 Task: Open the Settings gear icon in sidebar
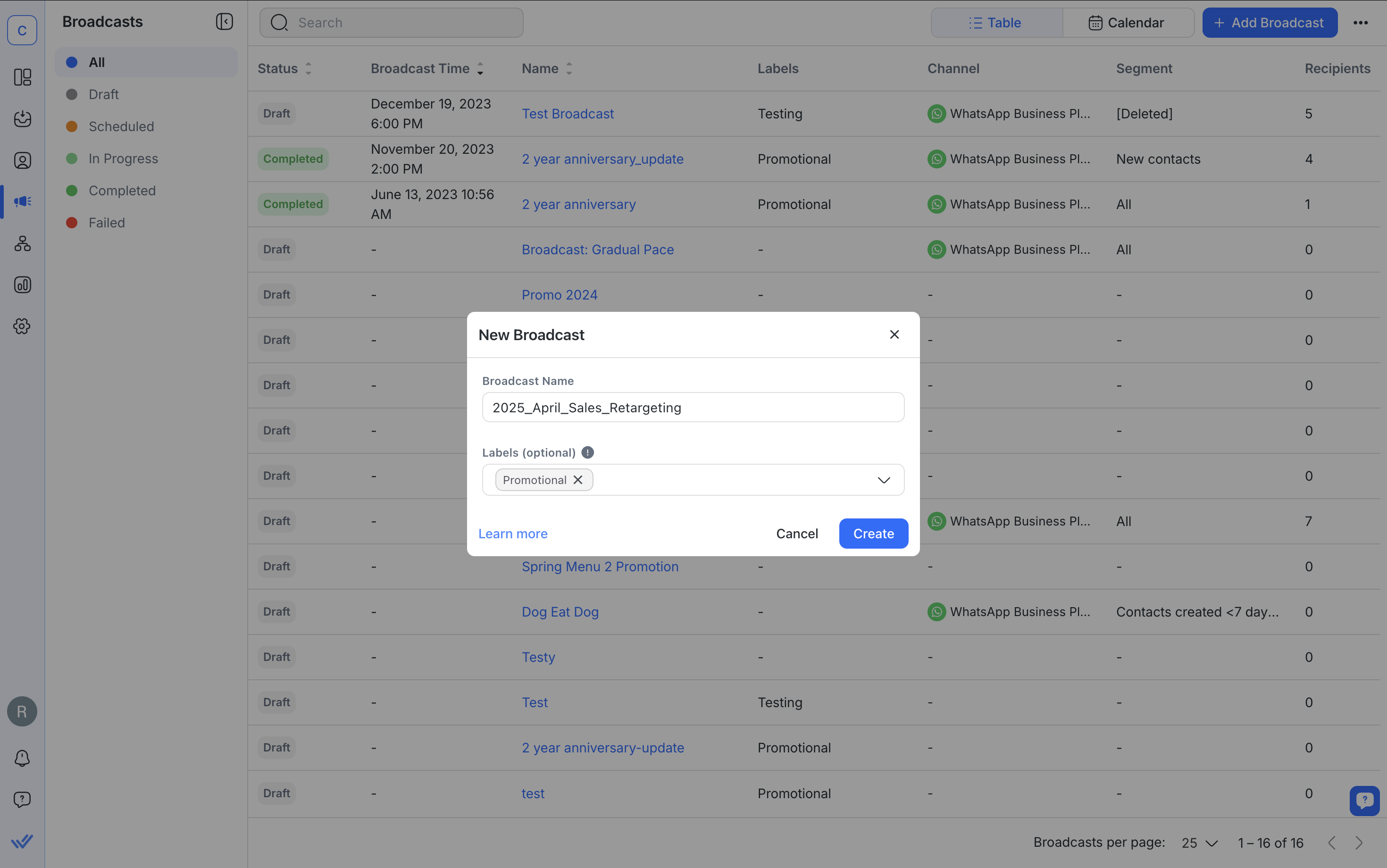pyautogui.click(x=22, y=326)
